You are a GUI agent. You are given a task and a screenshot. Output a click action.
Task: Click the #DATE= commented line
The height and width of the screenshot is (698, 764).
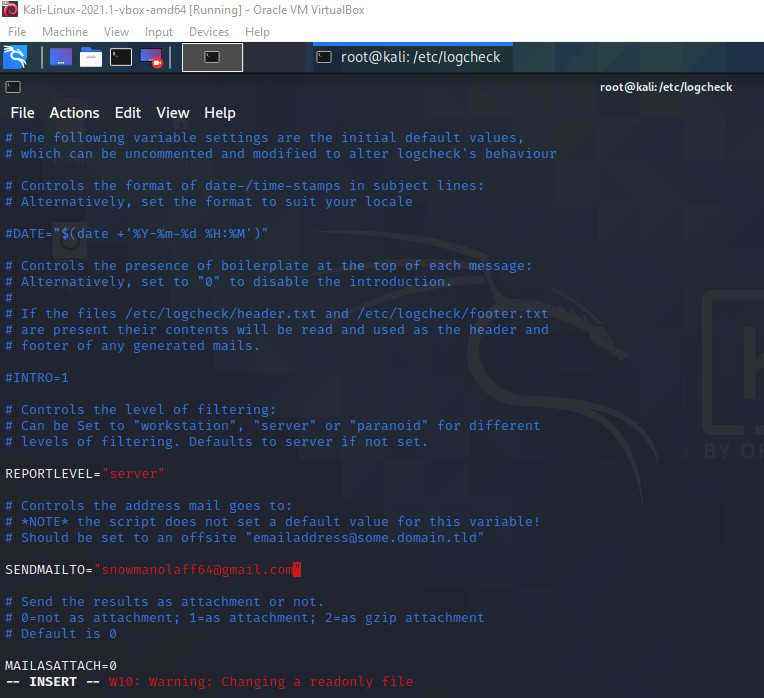point(136,233)
